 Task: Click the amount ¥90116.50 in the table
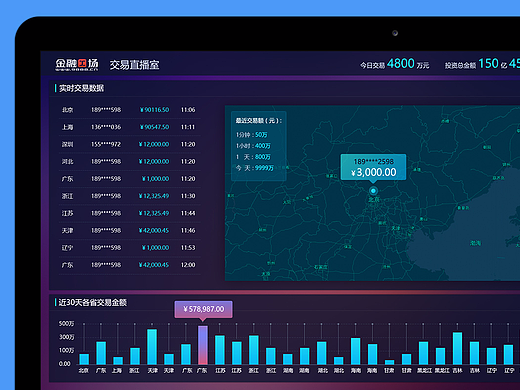(x=154, y=110)
